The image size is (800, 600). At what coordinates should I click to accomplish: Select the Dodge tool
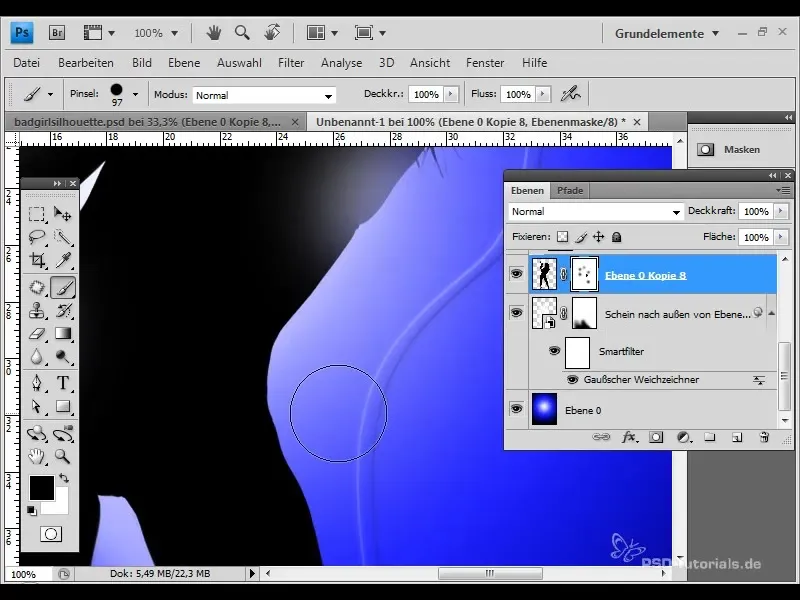point(63,356)
